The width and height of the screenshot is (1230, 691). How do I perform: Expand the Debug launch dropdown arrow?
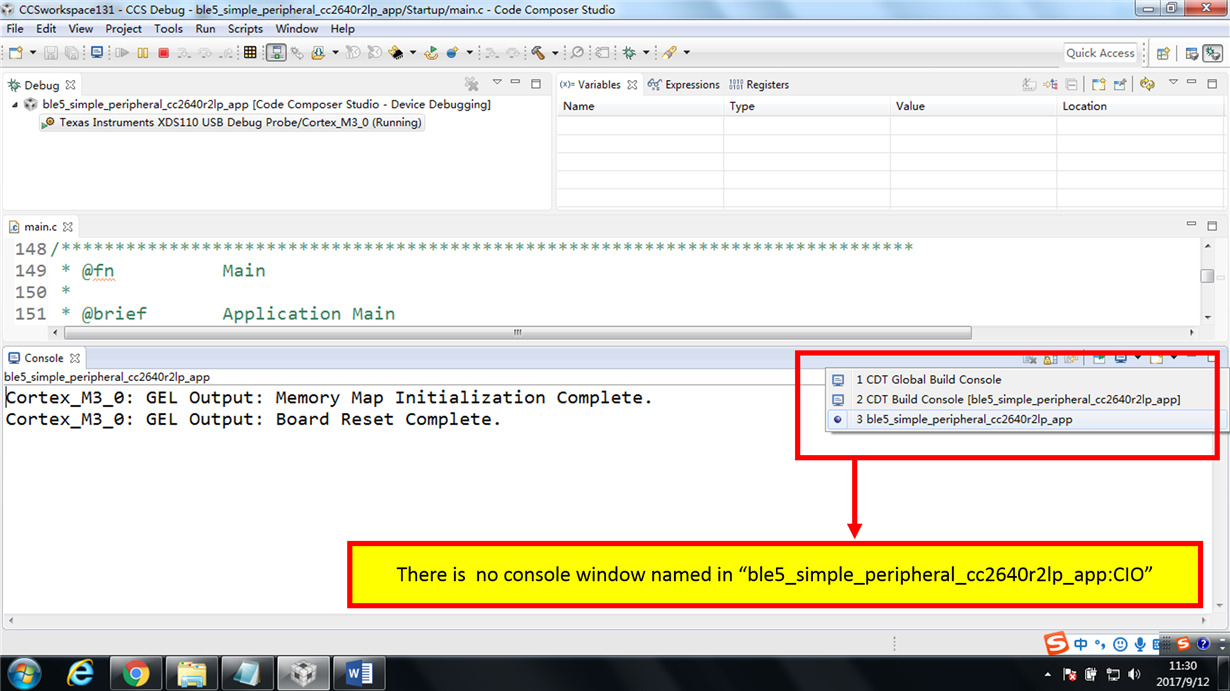coord(646,52)
